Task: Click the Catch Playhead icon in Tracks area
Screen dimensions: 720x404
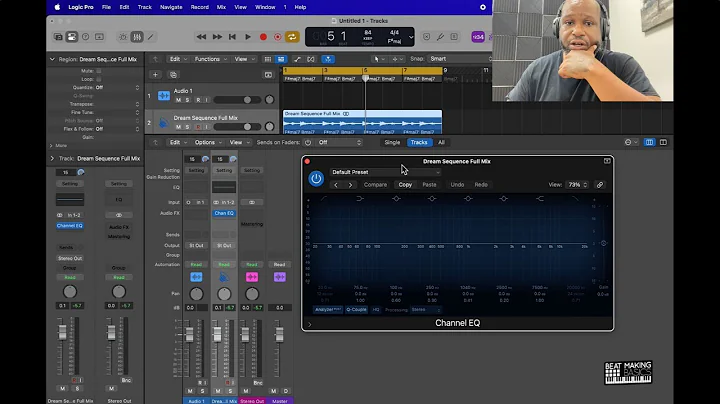Action: click(328, 59)
